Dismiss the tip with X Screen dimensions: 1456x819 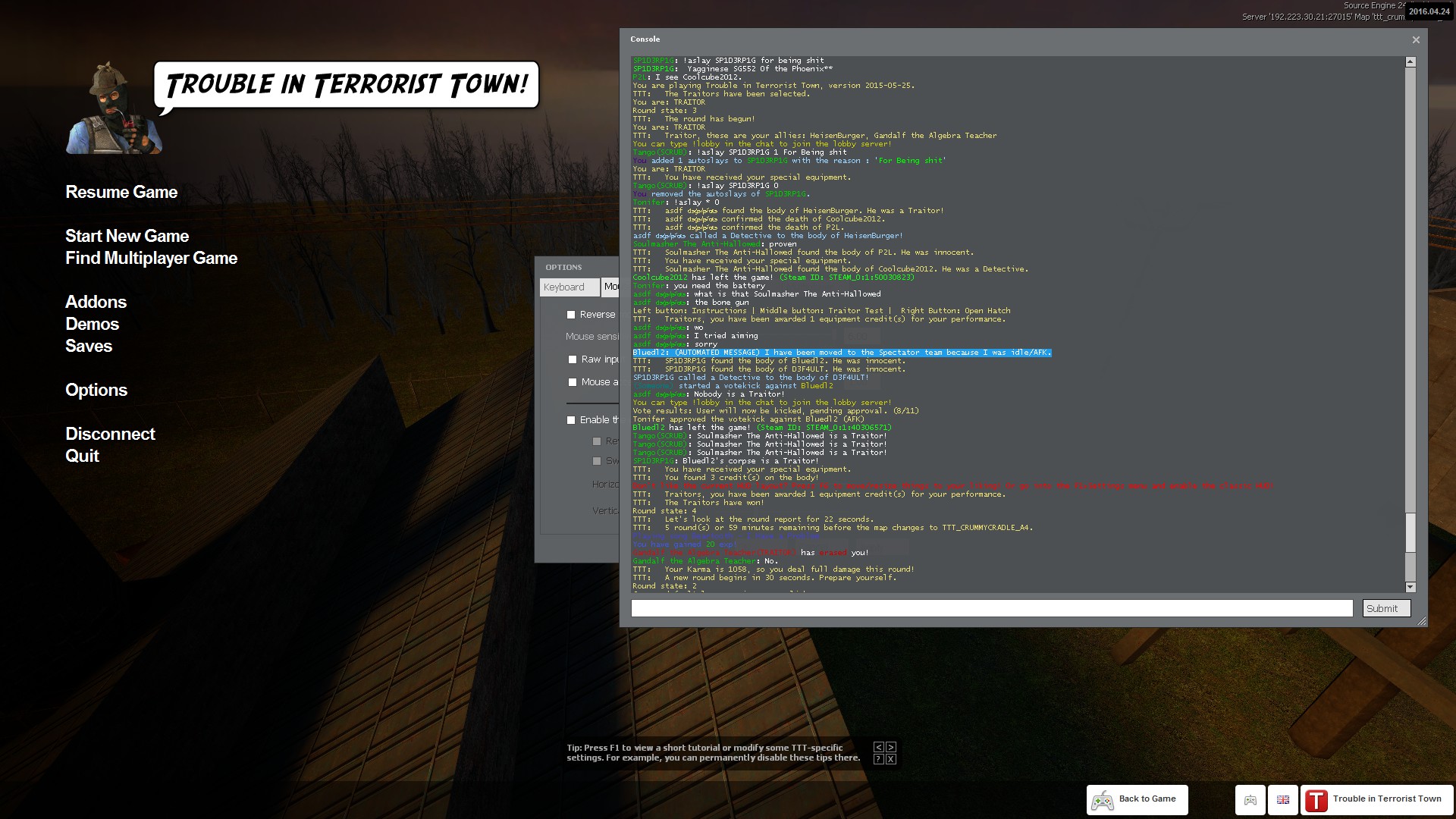(x=891, y=759)
